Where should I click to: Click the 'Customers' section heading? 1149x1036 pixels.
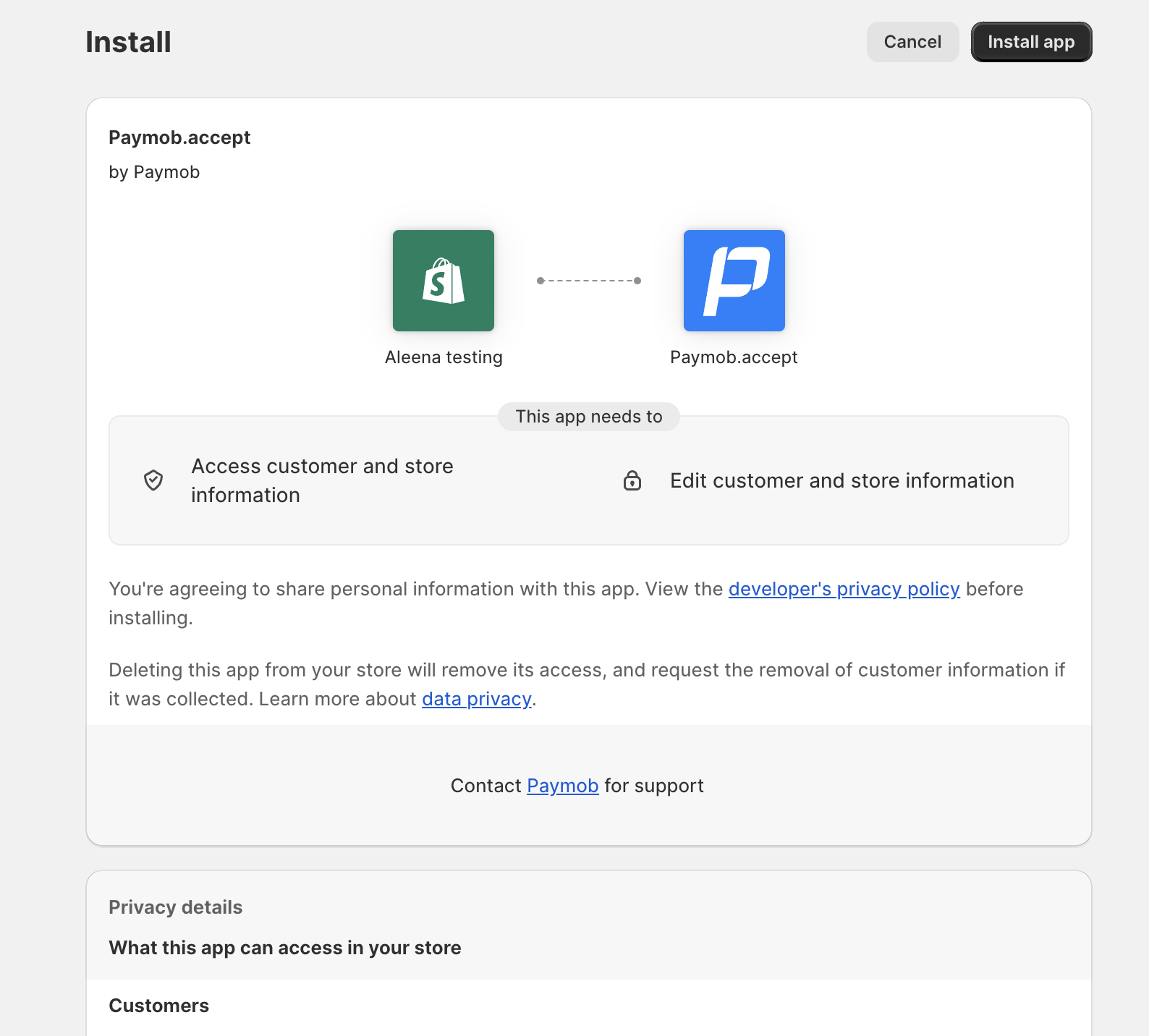coord(159,1006)
